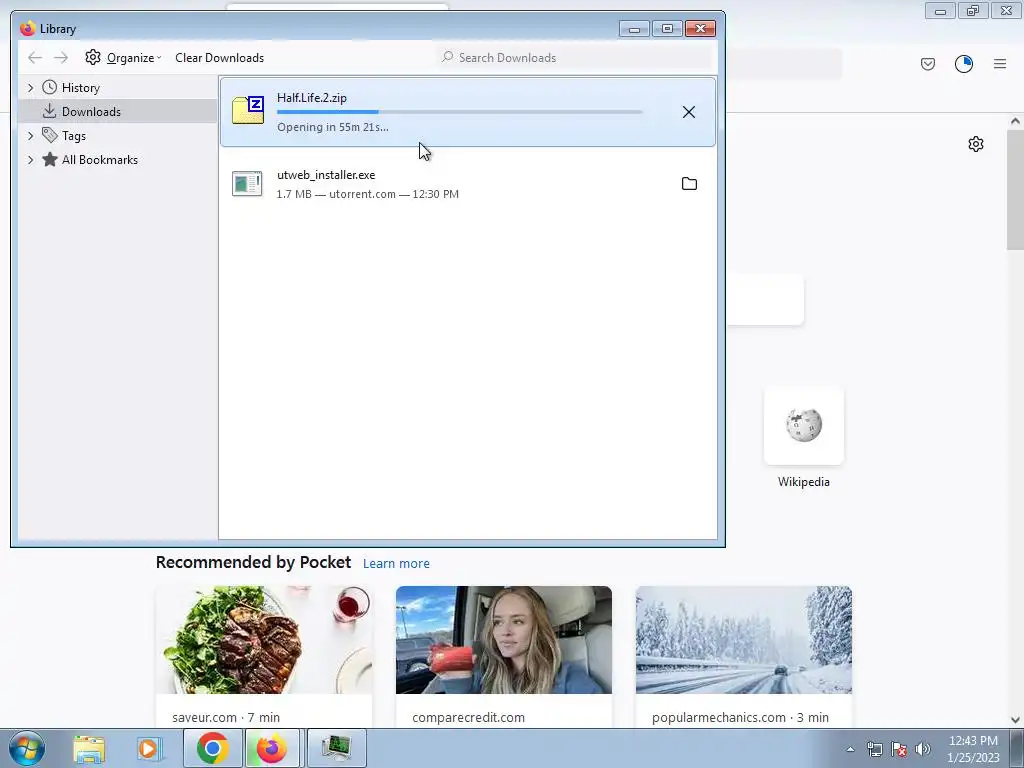Click Firefox taskbar button
Viewport: 1024px width, 768px height.
[272, 748]
